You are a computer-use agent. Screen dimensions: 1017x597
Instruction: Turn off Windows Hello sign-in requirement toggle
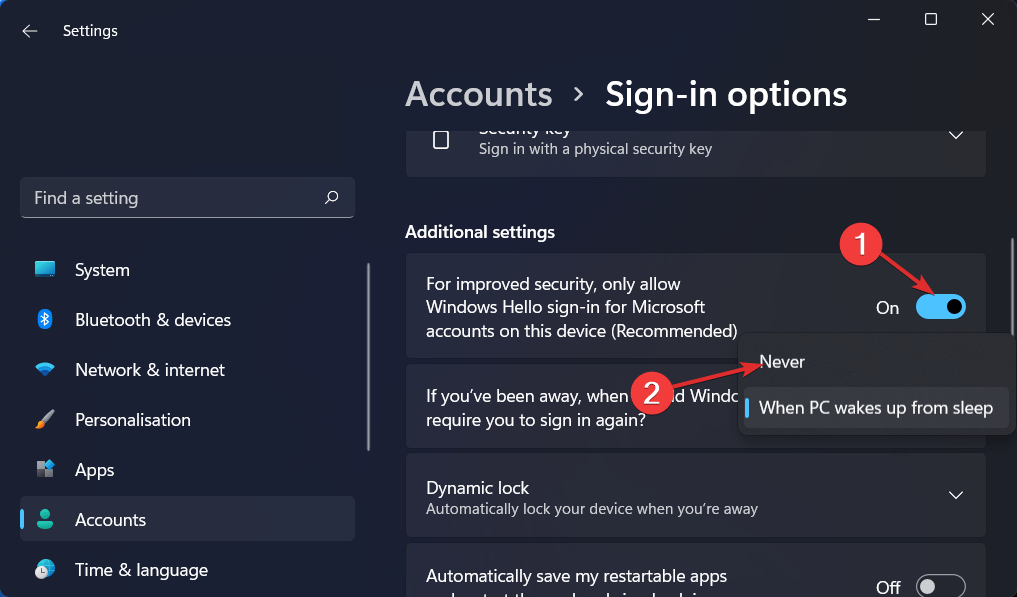939,307
